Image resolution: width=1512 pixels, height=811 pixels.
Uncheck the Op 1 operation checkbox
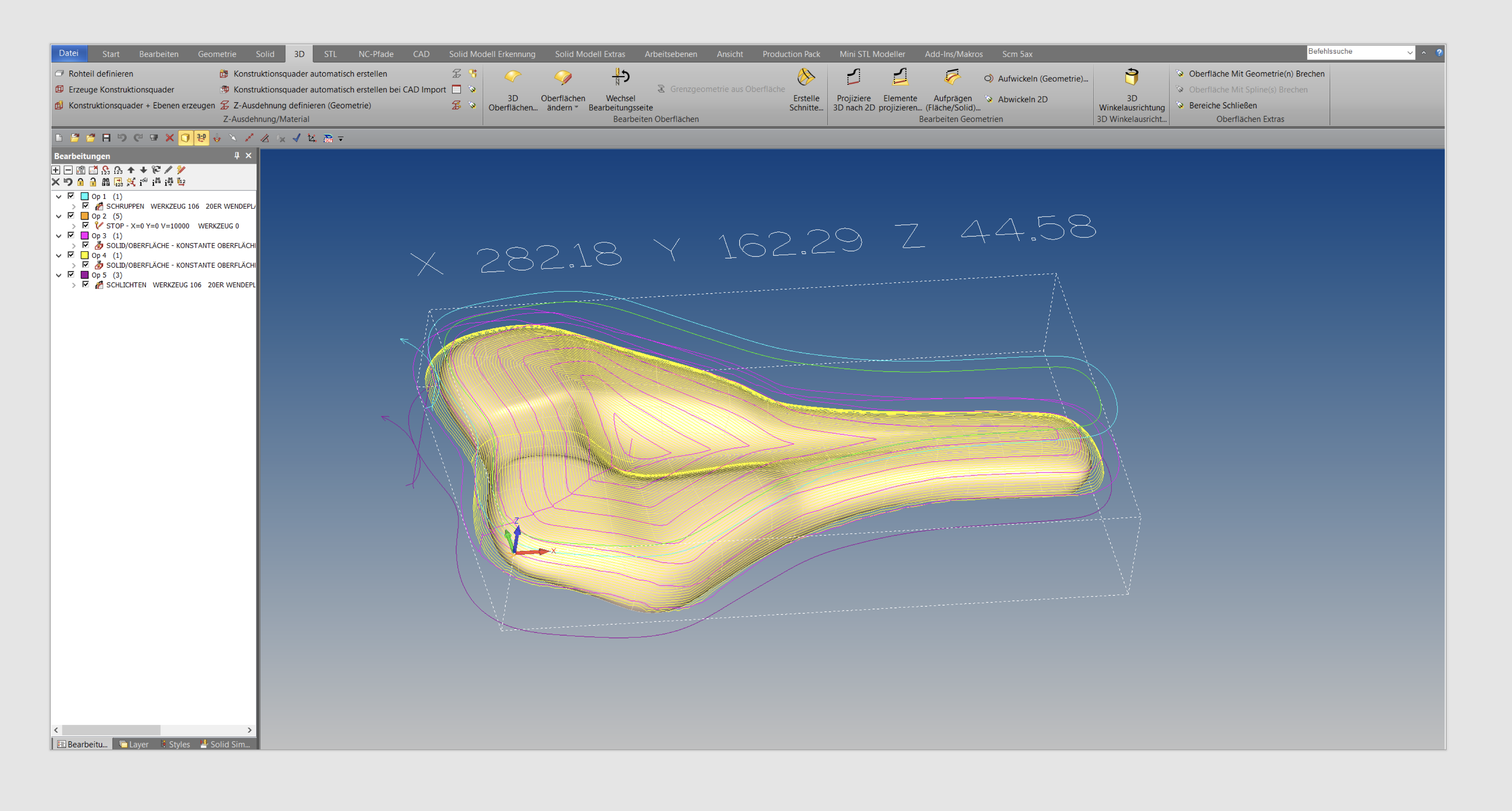pos(71,196)
